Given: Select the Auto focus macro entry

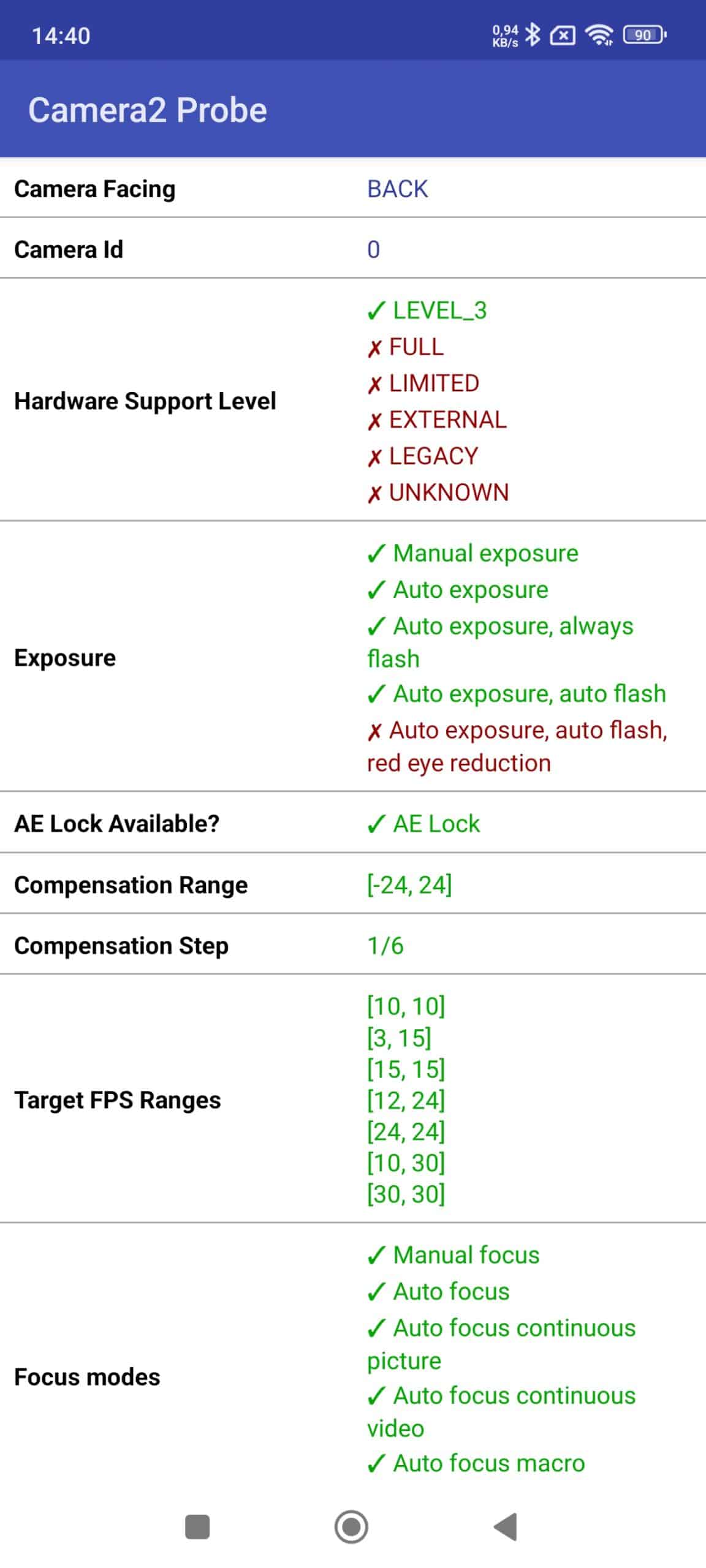Looking at the screenshot, I should 476,1463.
